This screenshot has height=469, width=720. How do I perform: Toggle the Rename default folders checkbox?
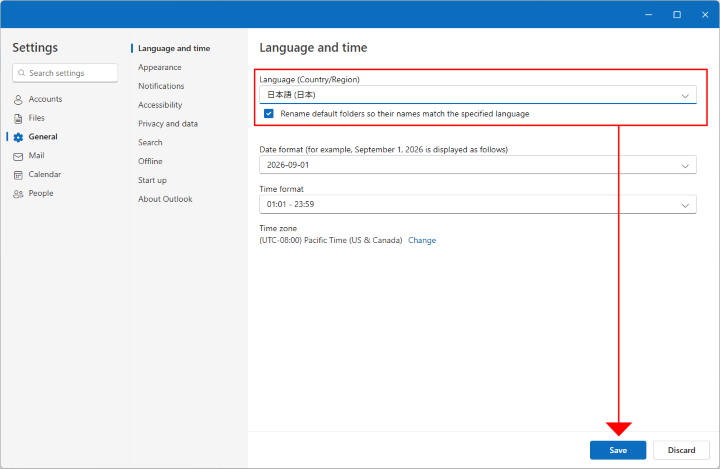pos(269,114)
